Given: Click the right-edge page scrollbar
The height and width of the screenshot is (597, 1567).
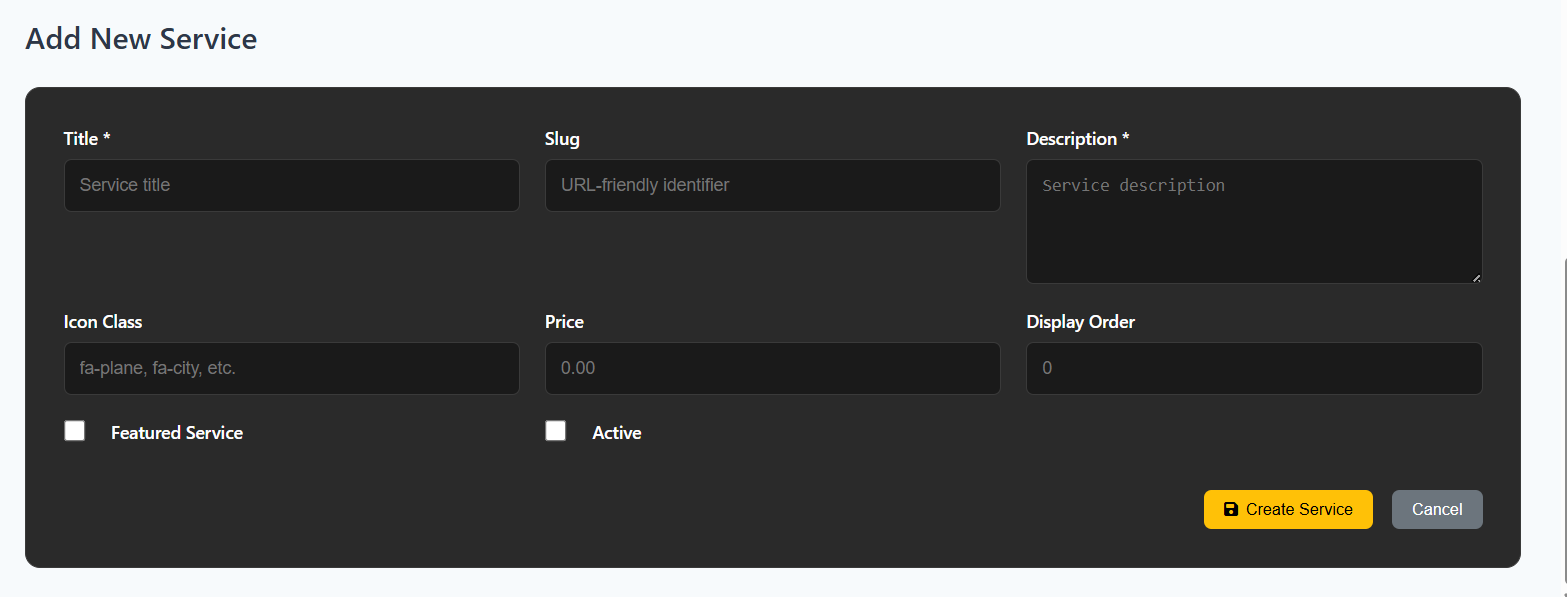Looking at the screenshot, I should click(x=1561, y=350).
